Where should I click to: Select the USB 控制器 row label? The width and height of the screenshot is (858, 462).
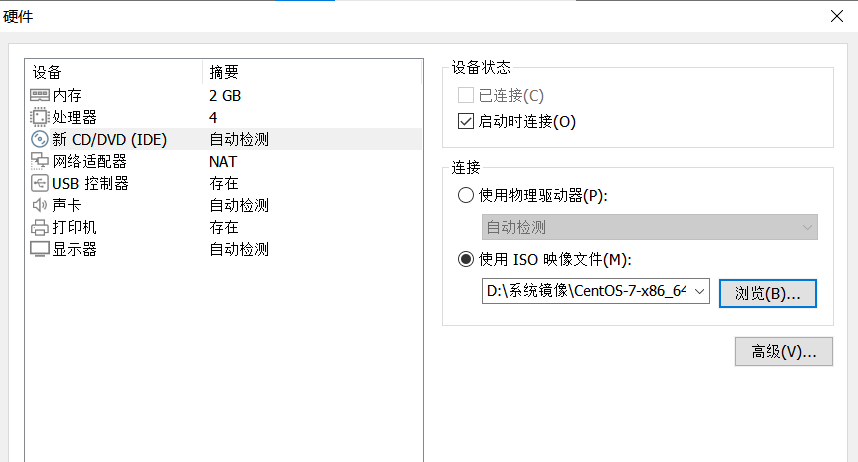tap(90, 183)
